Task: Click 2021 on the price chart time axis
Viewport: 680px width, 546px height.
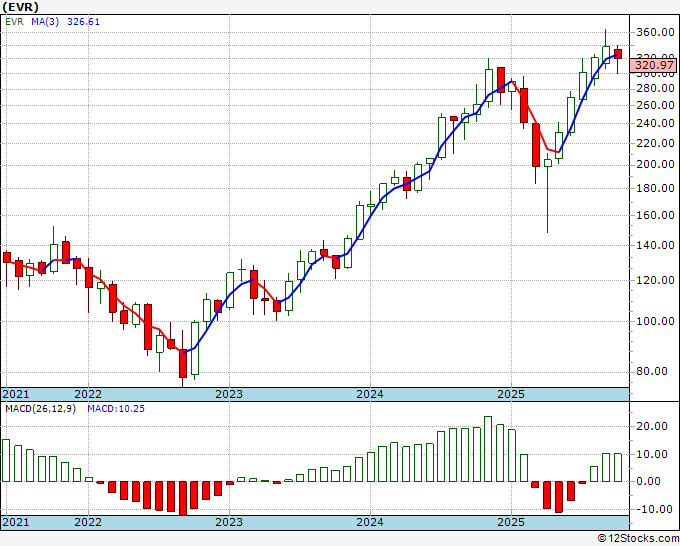Action: pos(16,394)
